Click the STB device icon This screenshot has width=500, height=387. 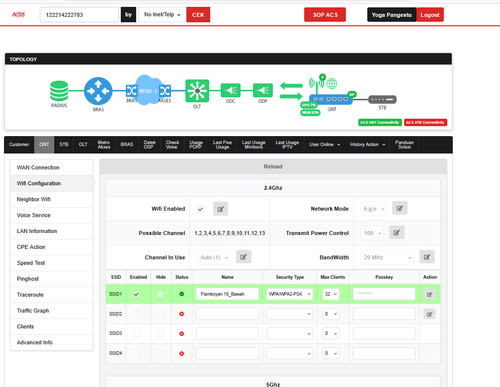(x=382, y=99)
